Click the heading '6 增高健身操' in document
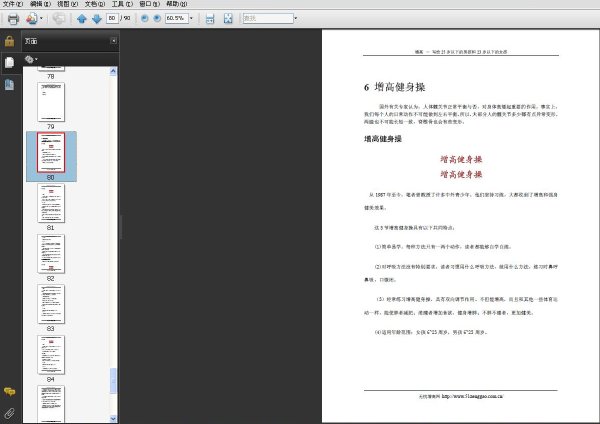The height and width of the screenshot is (424, 600). coord(394,87)
